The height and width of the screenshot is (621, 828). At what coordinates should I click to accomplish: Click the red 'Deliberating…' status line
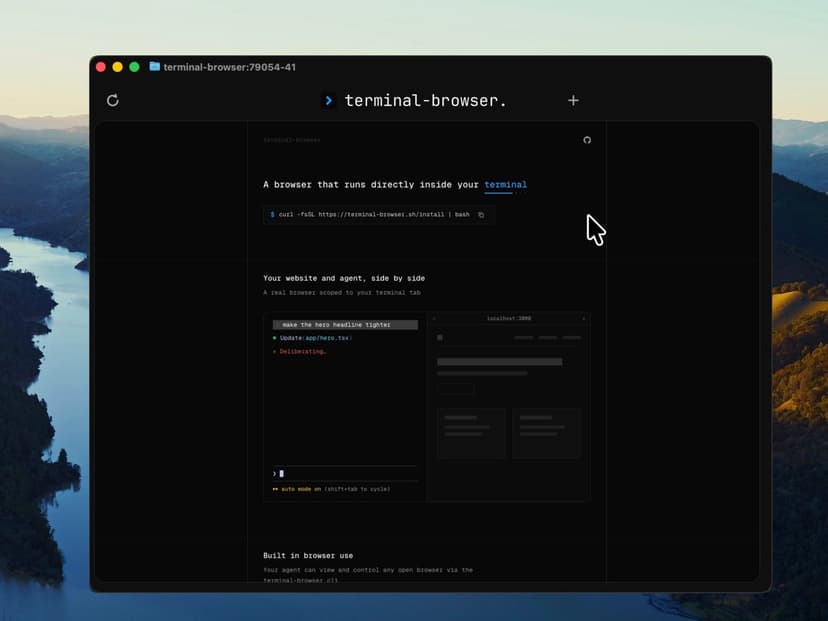click(303, 352)
